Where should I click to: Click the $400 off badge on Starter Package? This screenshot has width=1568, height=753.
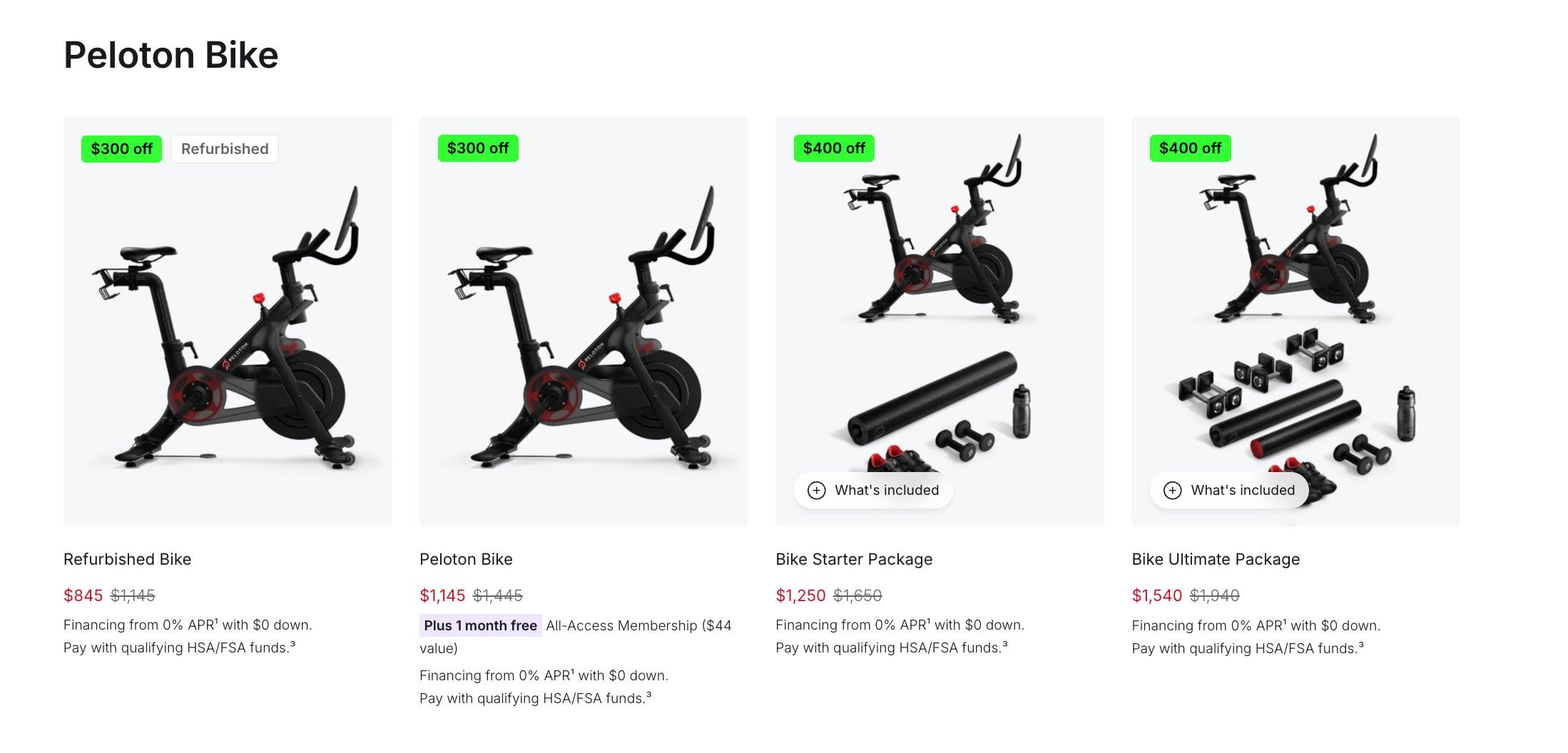pyautogui.click(x=833, y=148)
